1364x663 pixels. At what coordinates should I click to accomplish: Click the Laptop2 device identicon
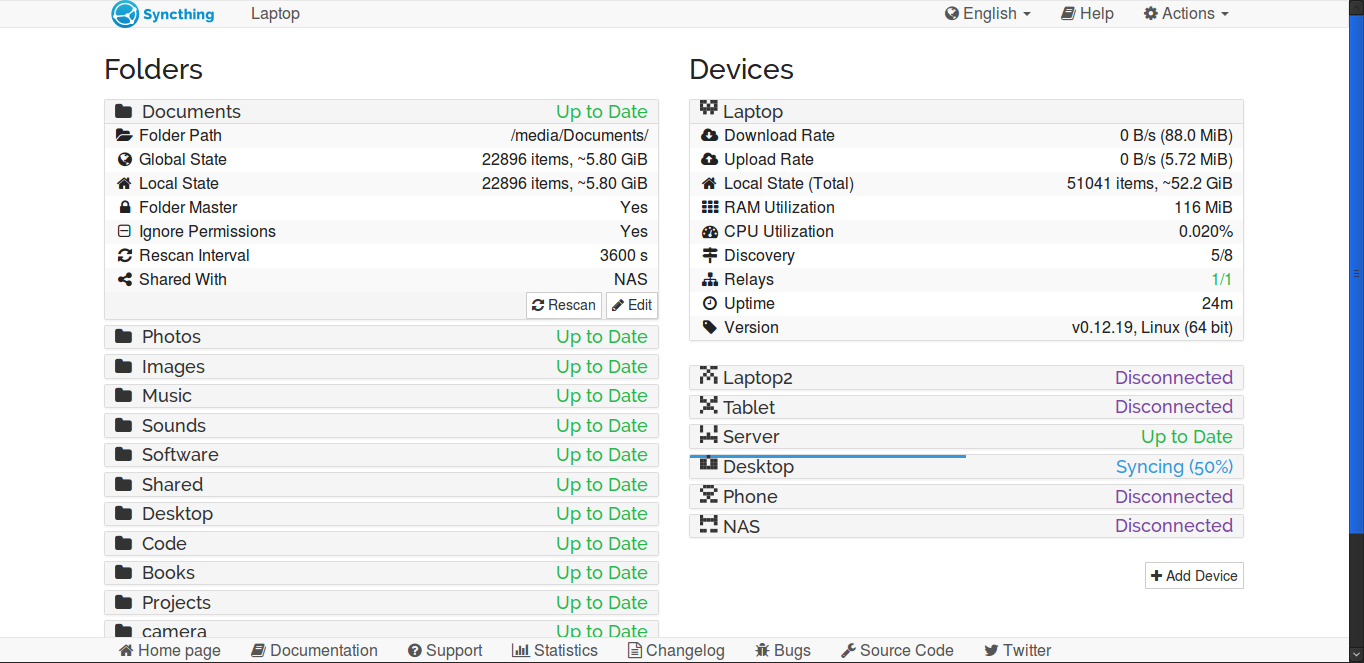tap(709, 376)
